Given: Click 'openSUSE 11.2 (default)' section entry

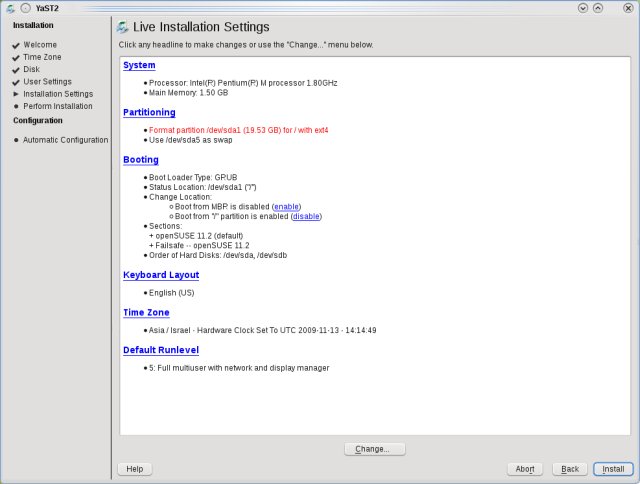Looking at the screenshot, I should [199, 236].
